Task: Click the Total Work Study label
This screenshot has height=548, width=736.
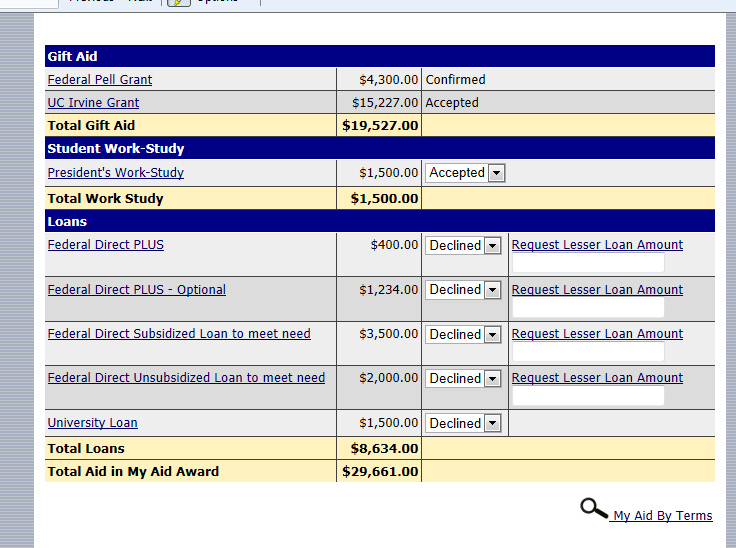Action: tap(105, 199)
